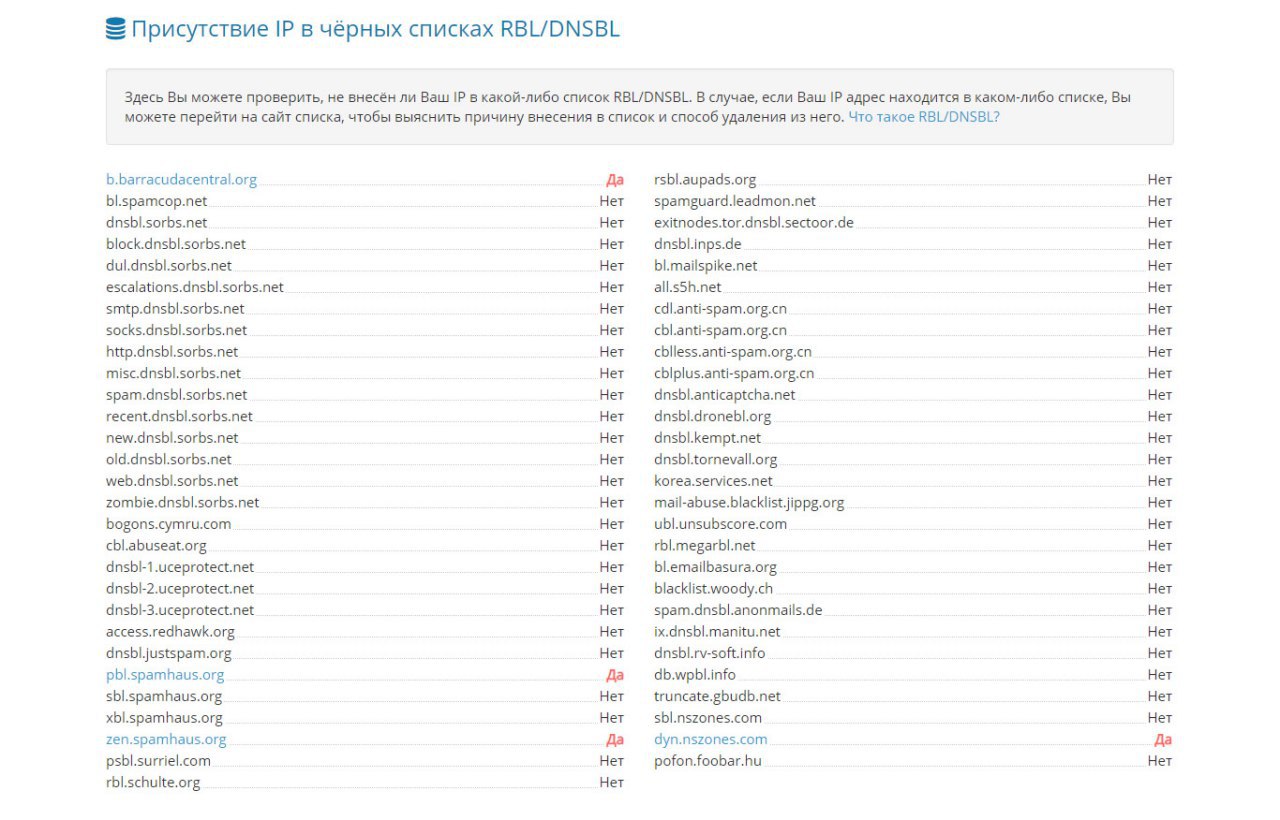
Task: Click korea.services.net entry
Action: (713, 480)
